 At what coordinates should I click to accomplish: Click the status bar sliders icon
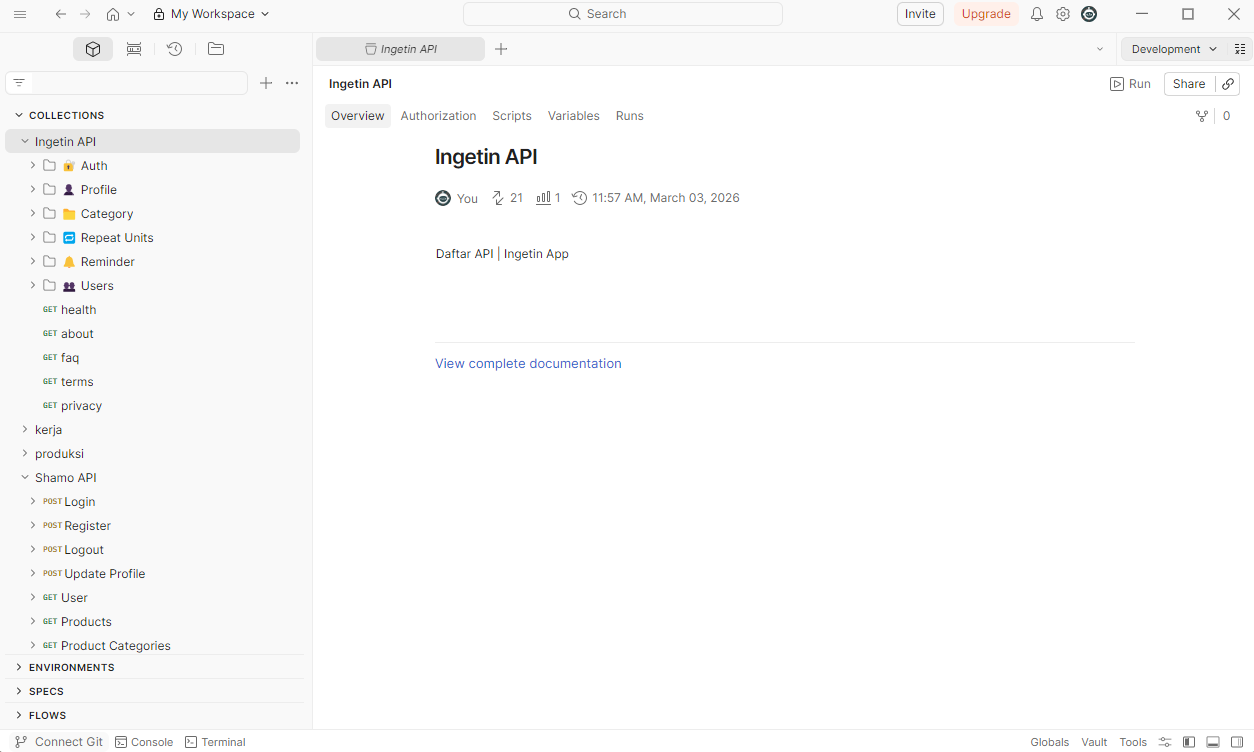point(1165,742)
